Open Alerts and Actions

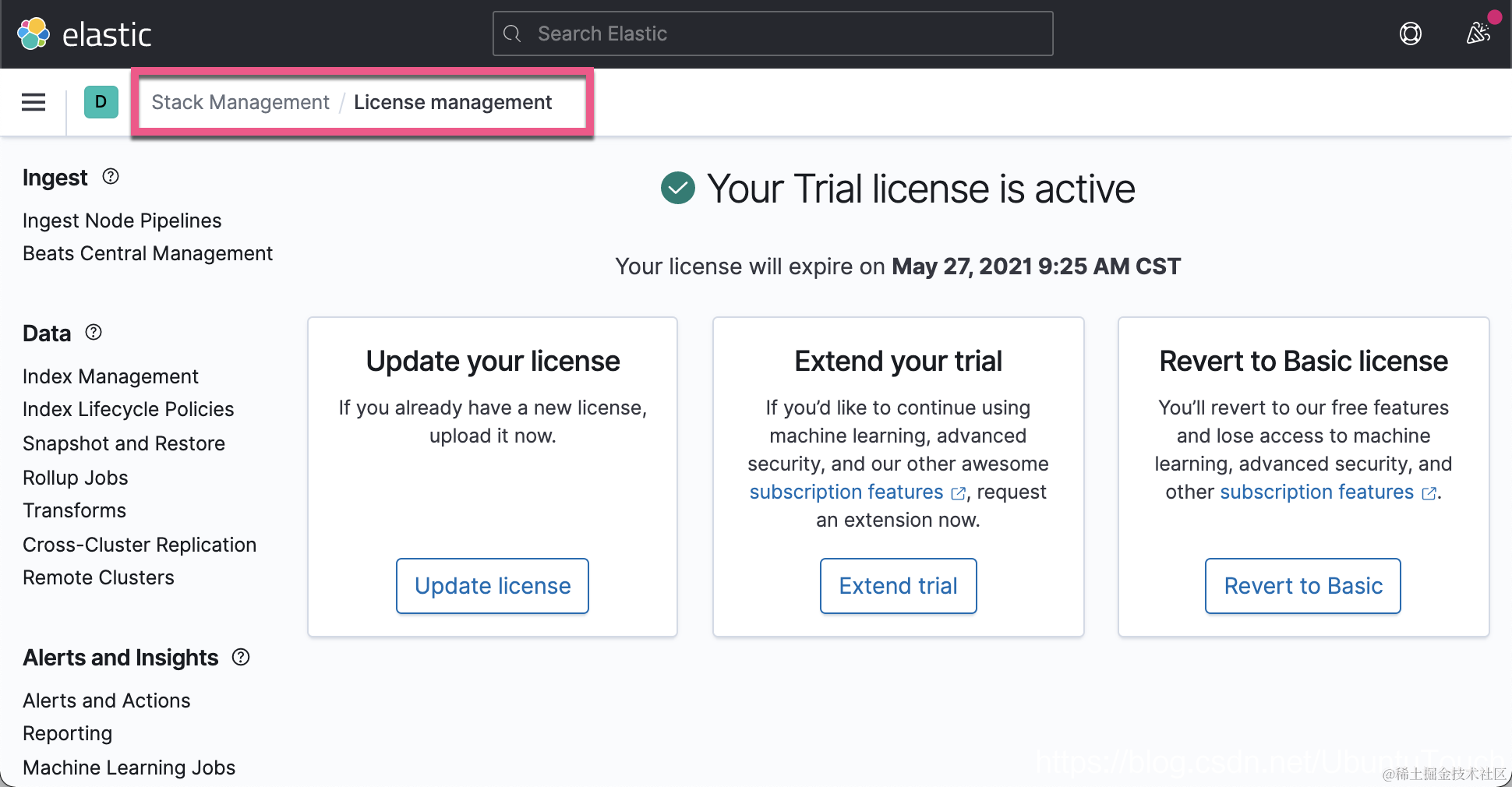point(107,701)
